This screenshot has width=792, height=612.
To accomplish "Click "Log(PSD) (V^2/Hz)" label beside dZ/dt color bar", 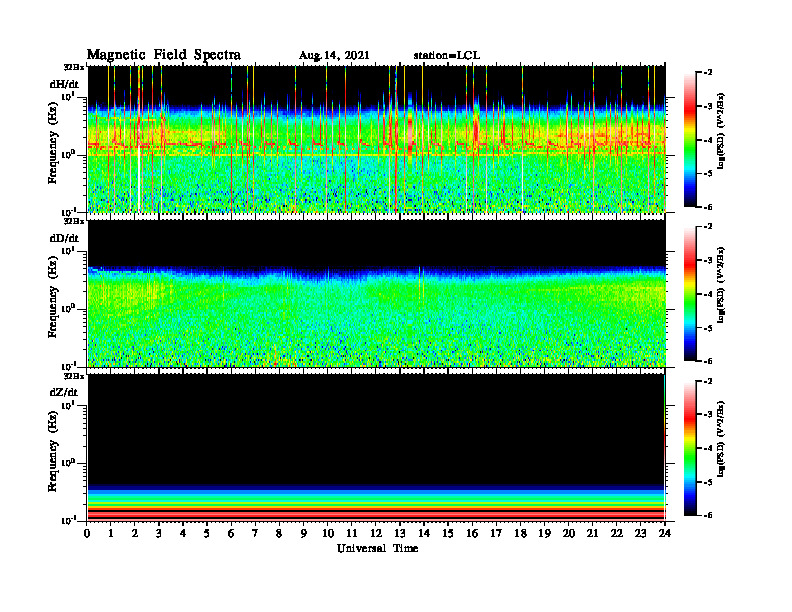I will (721, 439).
